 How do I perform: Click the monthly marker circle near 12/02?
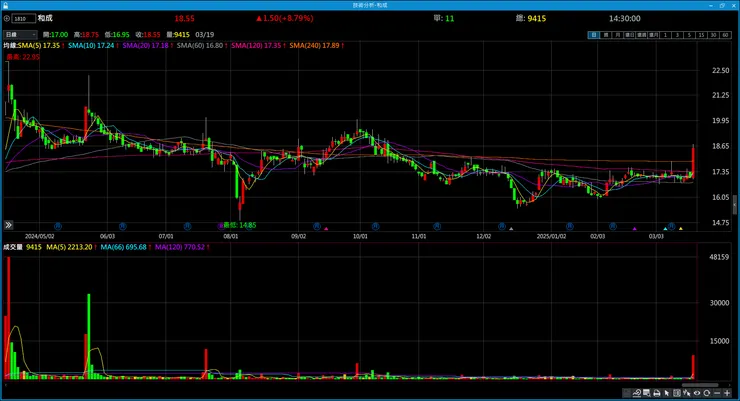(x=502, y=226)
